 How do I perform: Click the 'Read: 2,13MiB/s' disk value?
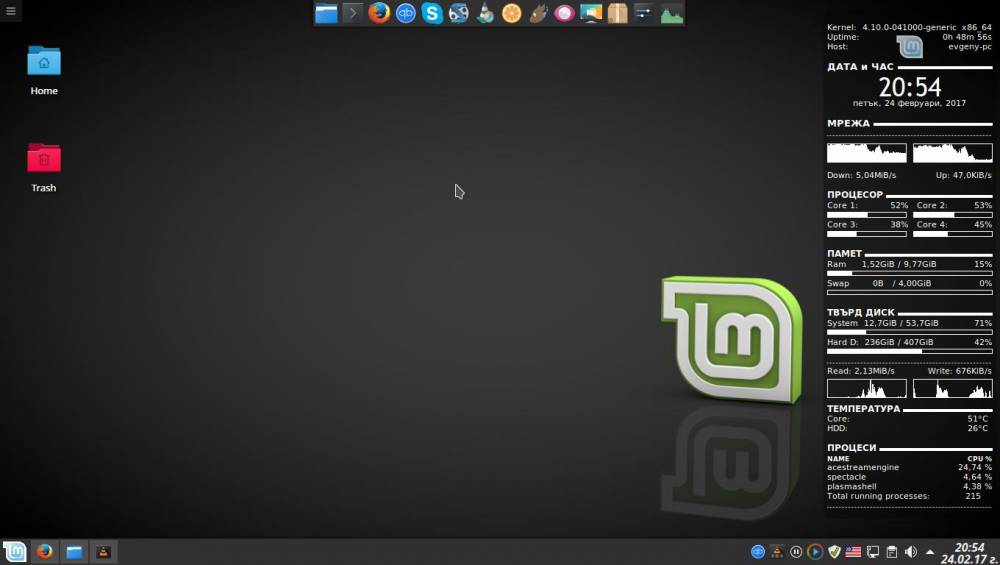[860, 371]
